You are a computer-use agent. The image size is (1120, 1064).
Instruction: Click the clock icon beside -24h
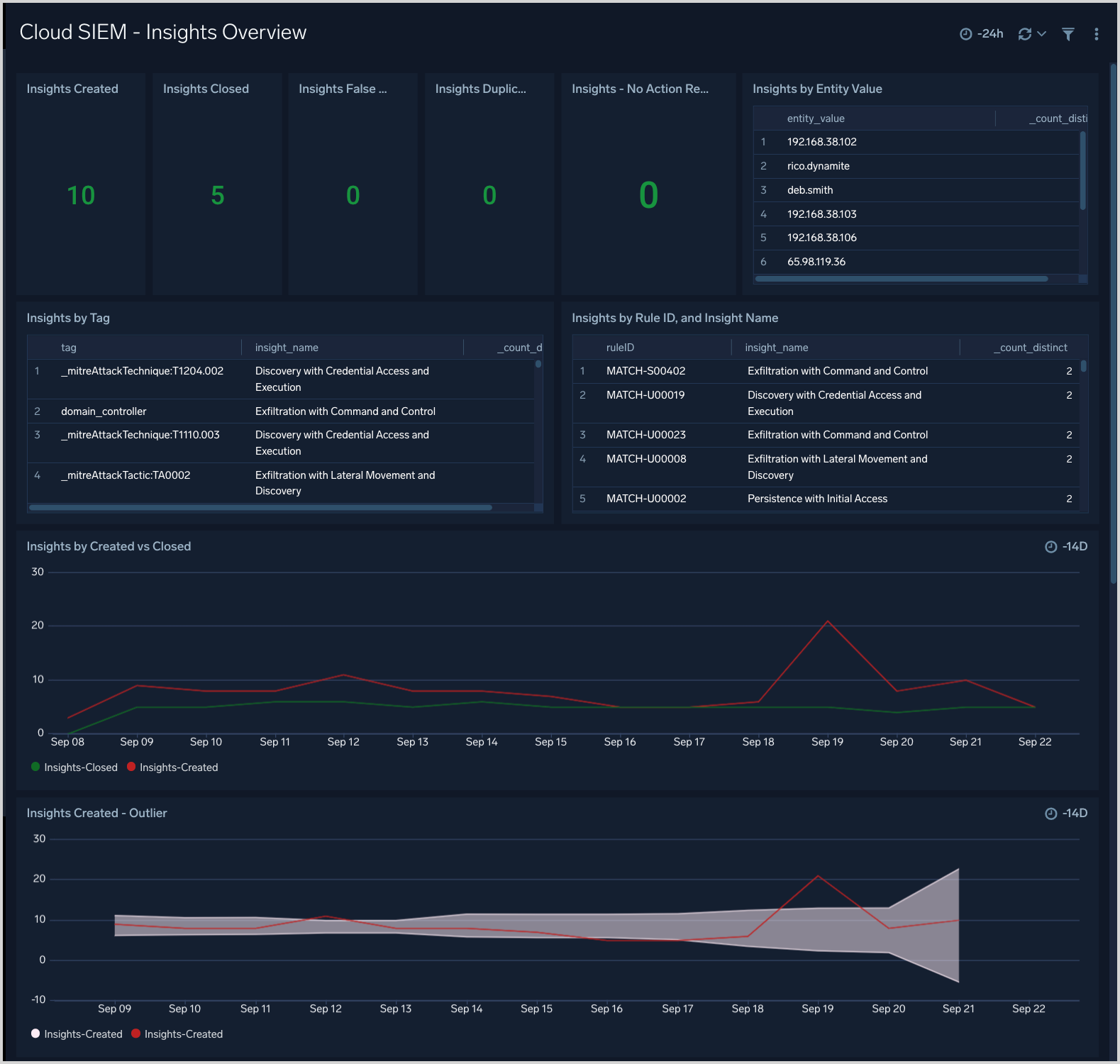pyautogui.click(x=965, y=34)
